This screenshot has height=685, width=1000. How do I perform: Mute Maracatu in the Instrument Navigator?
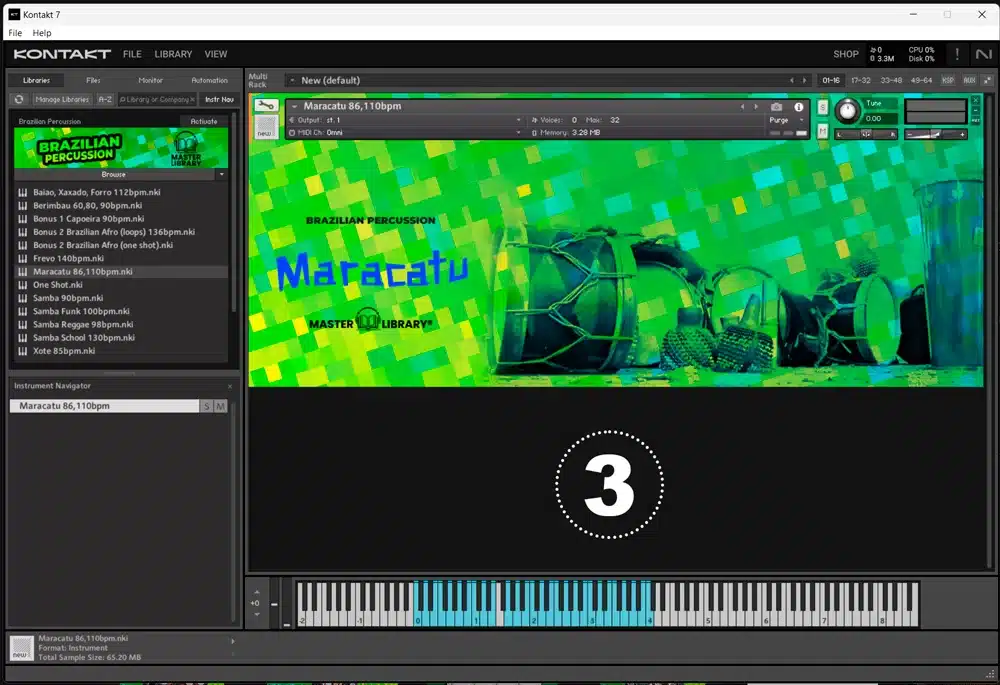[x=221, y=406]
